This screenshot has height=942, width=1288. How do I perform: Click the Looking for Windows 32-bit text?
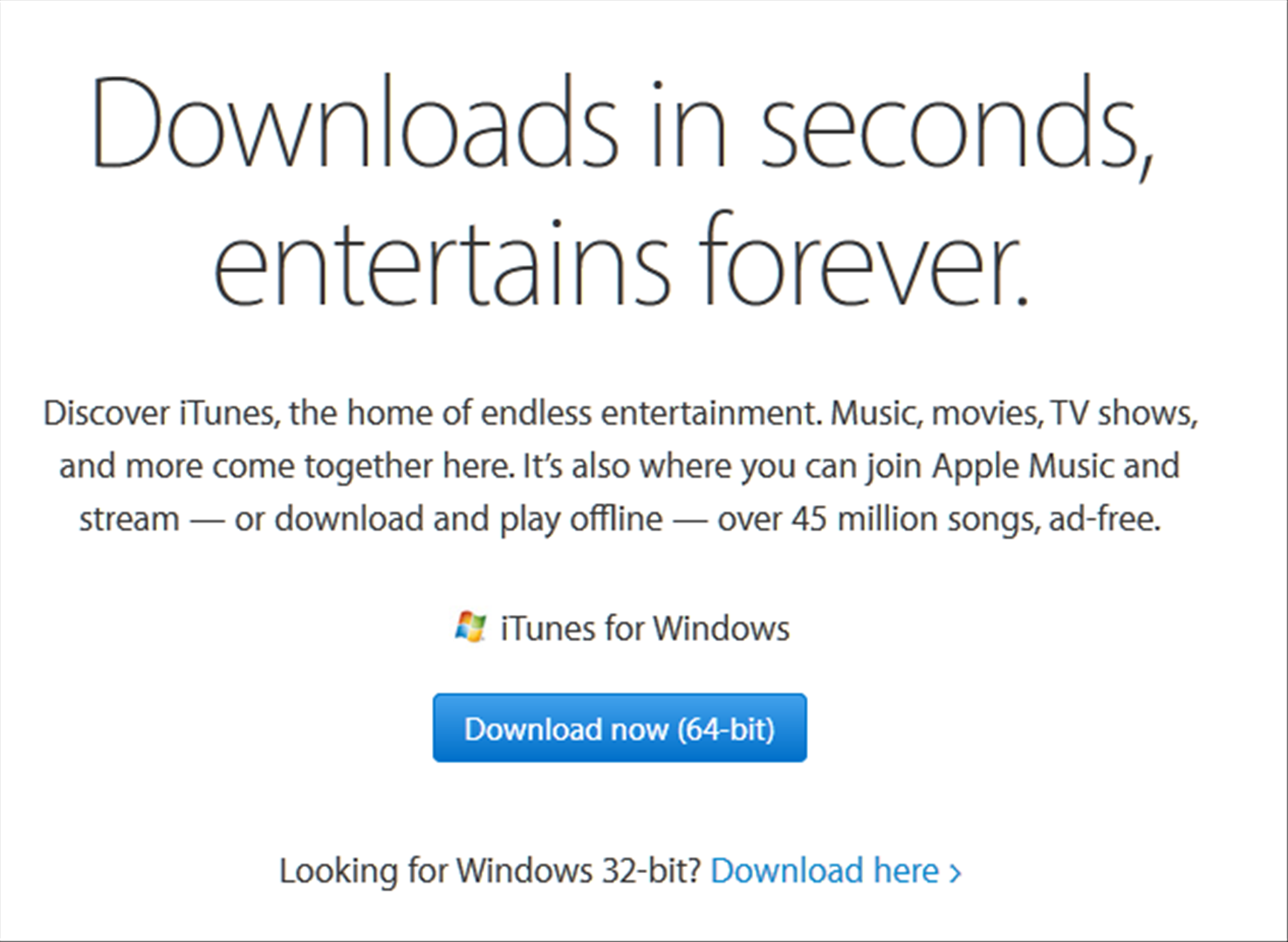coord(490,870)
